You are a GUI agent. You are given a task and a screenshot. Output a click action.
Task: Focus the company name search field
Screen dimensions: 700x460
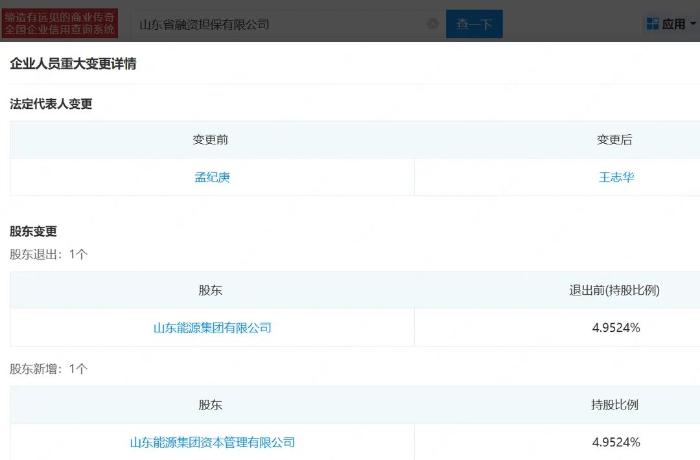280,24
